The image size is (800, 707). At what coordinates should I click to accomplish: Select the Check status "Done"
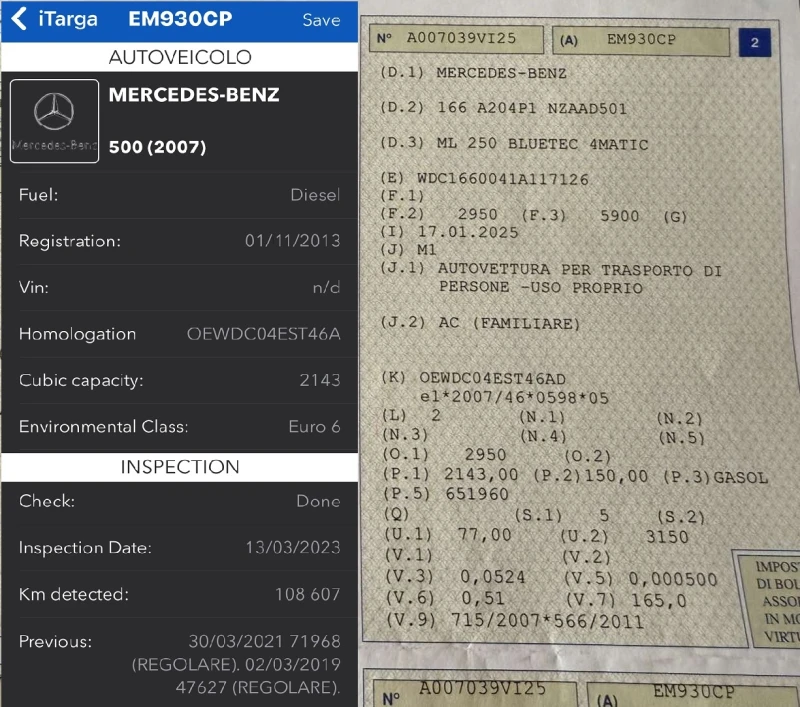pos(318,501)
